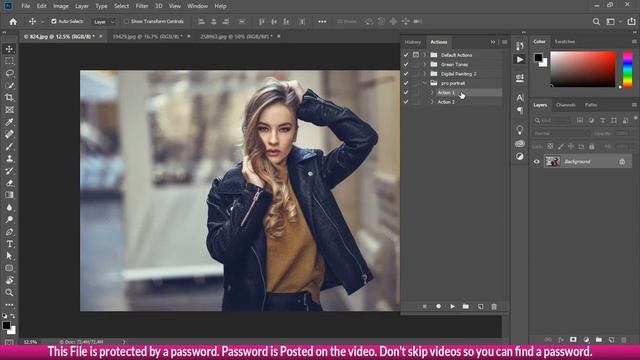Screen dimensions: 640x360
Task: Select the Healing Brush bandage tool
Action: [9, 134]
